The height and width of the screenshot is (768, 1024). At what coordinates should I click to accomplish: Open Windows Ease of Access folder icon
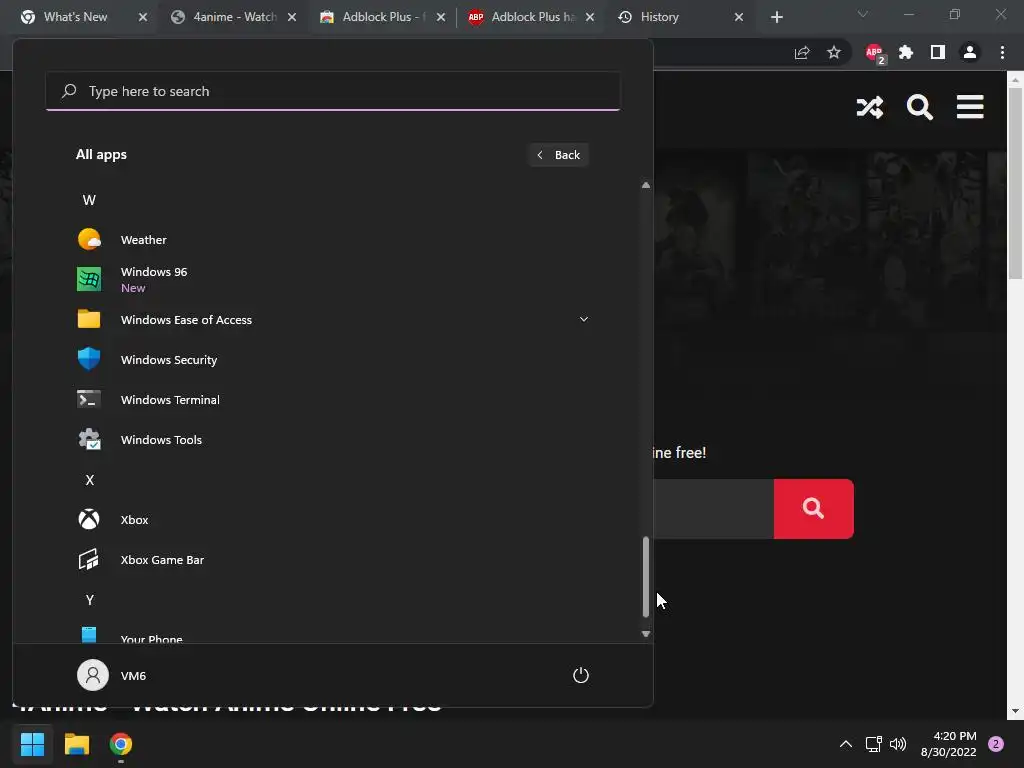pos(89,319)
